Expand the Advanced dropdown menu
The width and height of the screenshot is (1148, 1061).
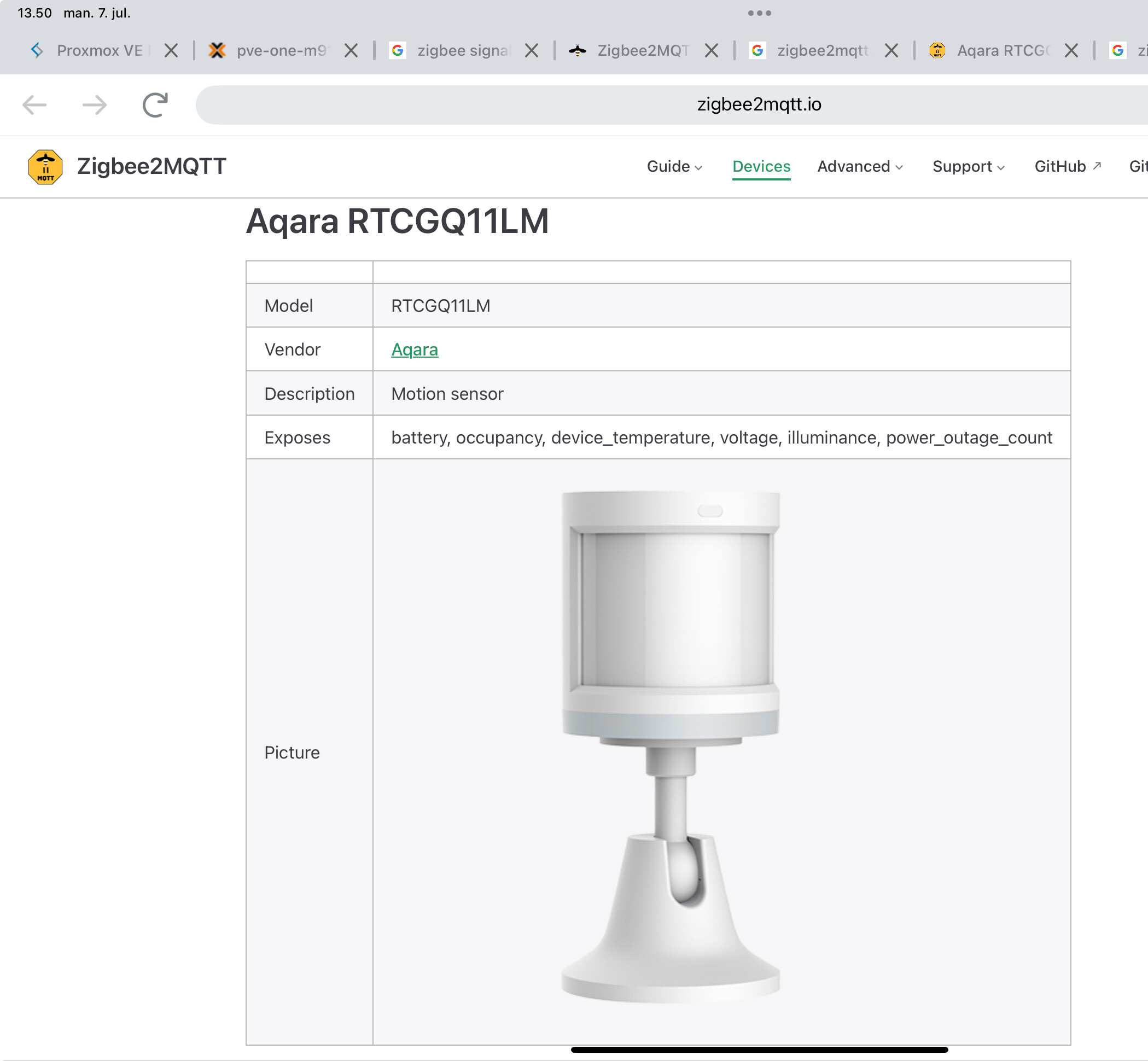[860, 166]
